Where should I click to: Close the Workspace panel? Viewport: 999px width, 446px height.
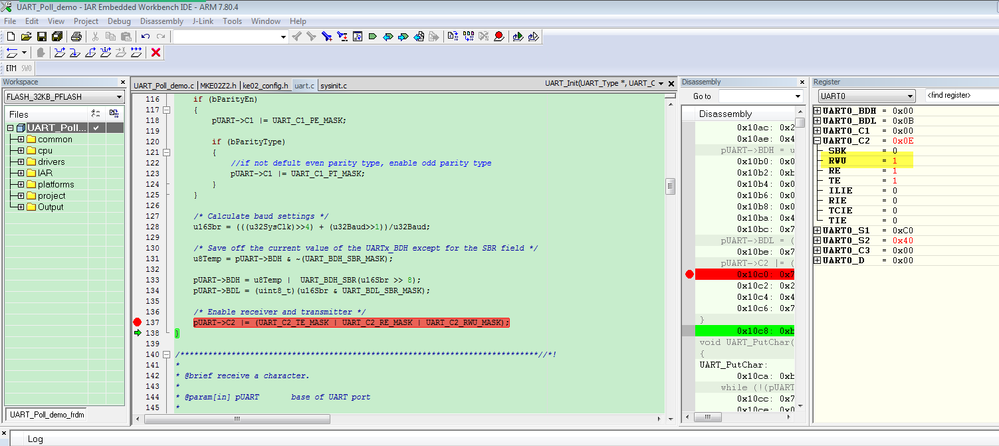[x=123, y=82]
